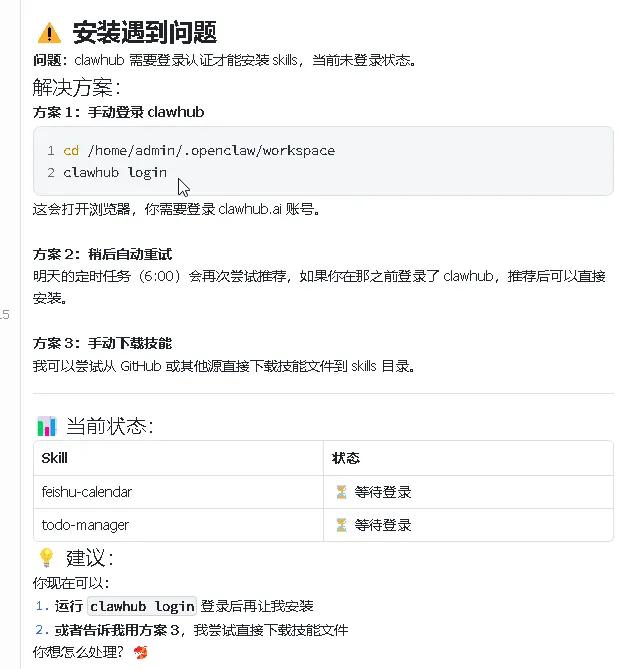
Task: Click the inline 'clawhub login' code snippet
Action: (142, 606)
